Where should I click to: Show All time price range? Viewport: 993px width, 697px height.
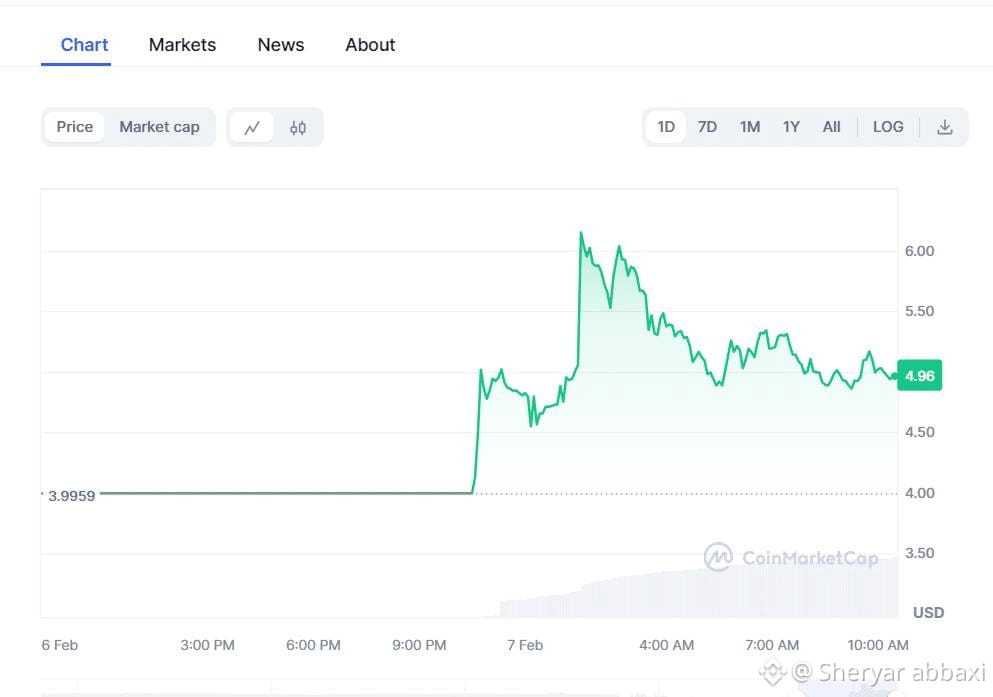pyautogui.click(x=832, y=127)
